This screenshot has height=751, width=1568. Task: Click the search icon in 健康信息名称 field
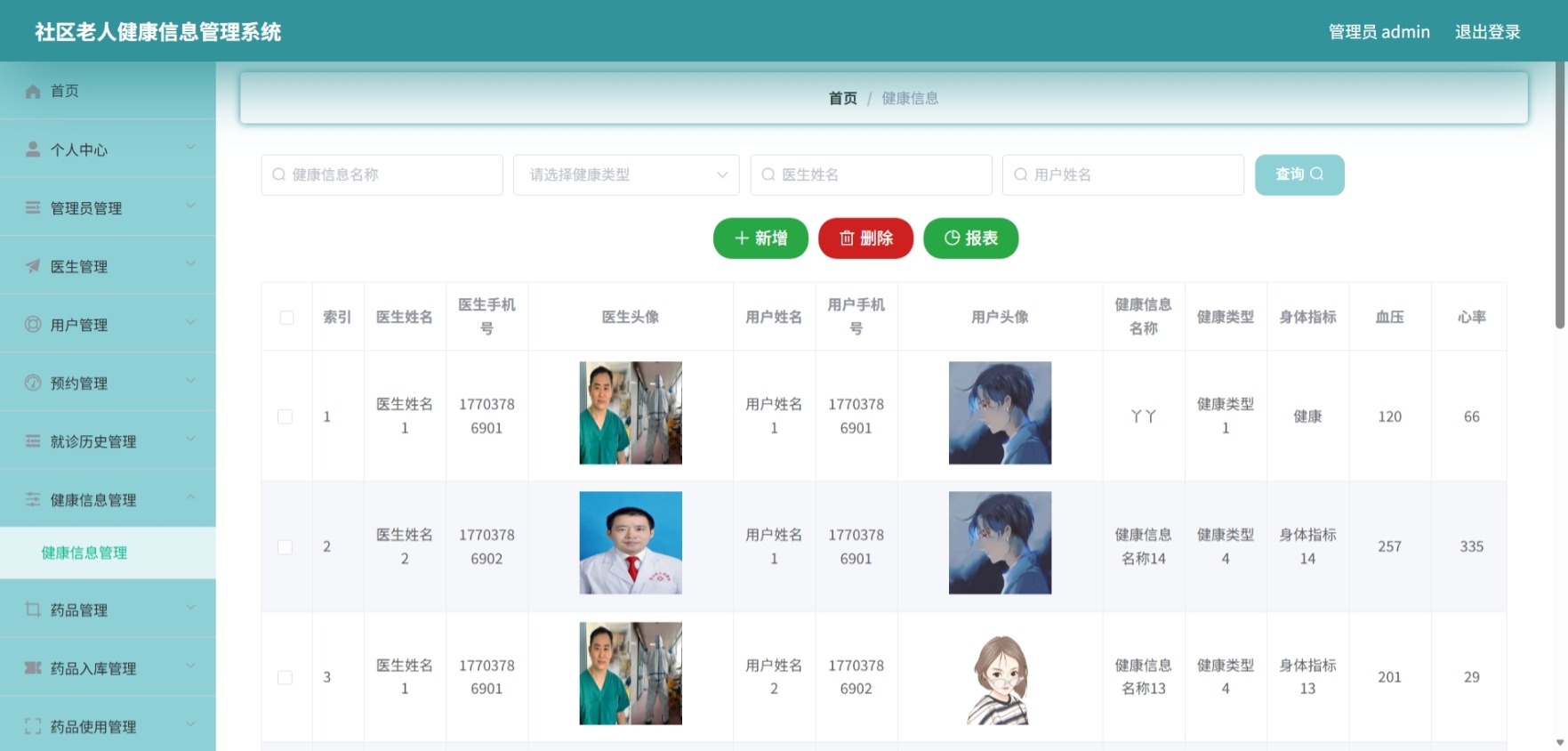(x=278, y=174)
